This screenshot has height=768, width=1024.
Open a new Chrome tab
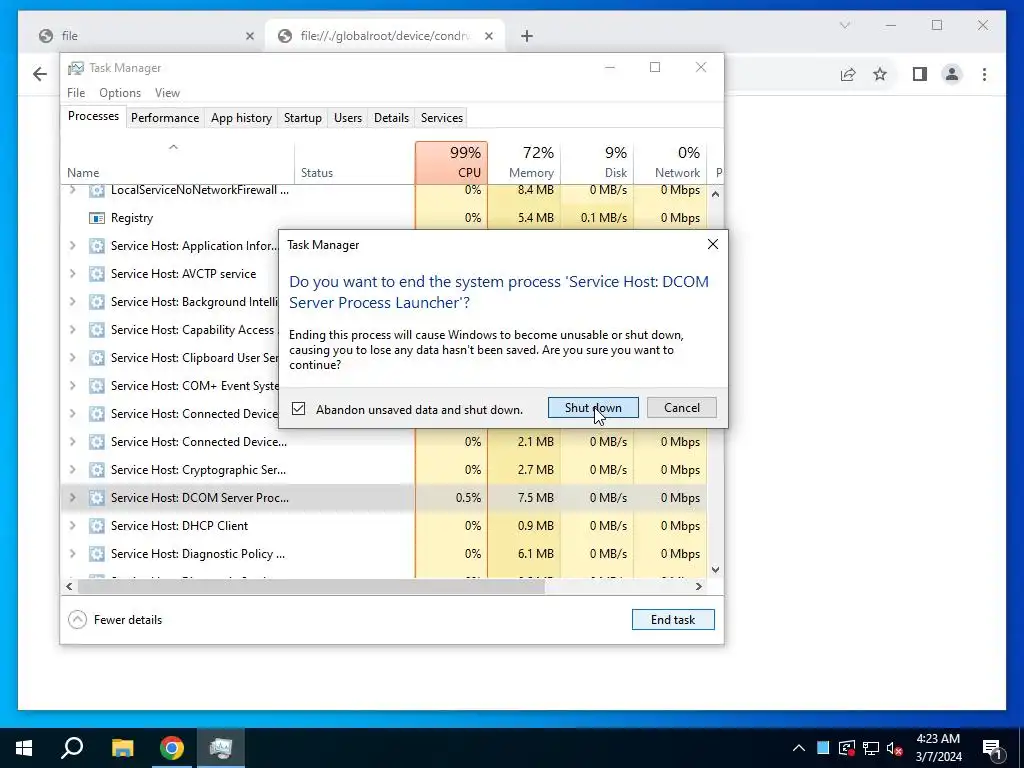[526, 36]
